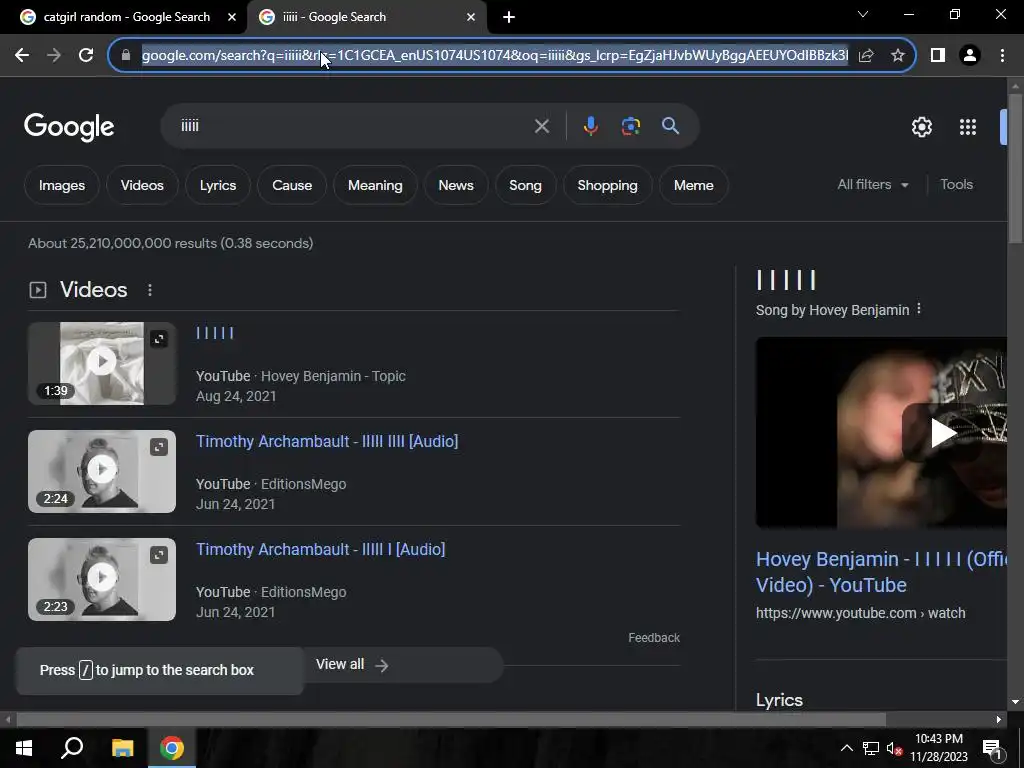This screenshot has width=1024, height=768.
Task: Close the catgirl random tab
Action: coord(232,17)
